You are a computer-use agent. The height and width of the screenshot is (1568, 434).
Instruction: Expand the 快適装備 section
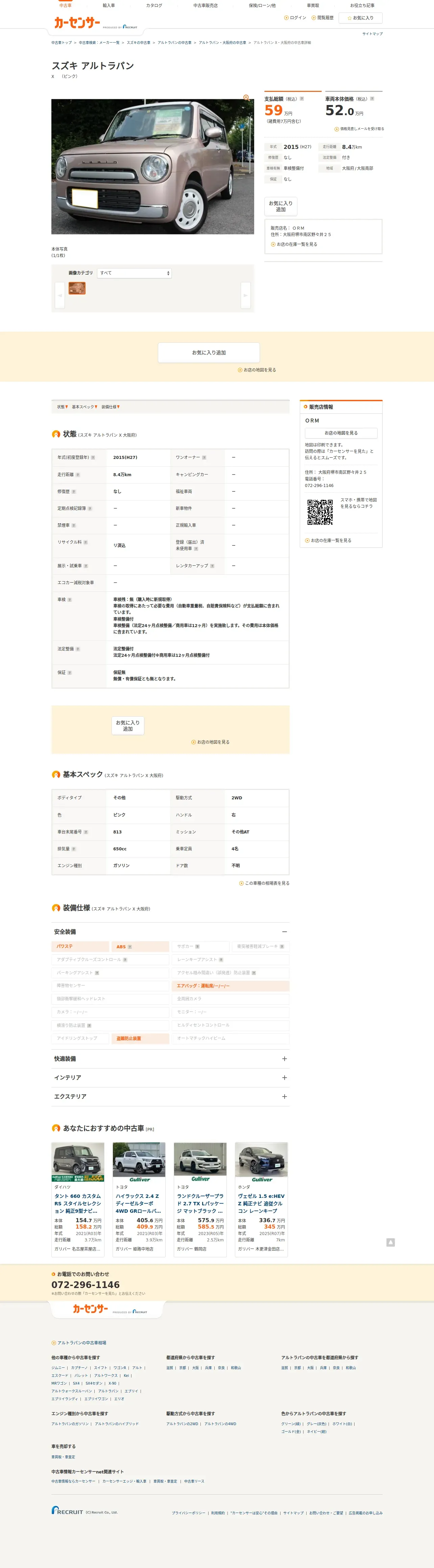(x=170, y=1058)
